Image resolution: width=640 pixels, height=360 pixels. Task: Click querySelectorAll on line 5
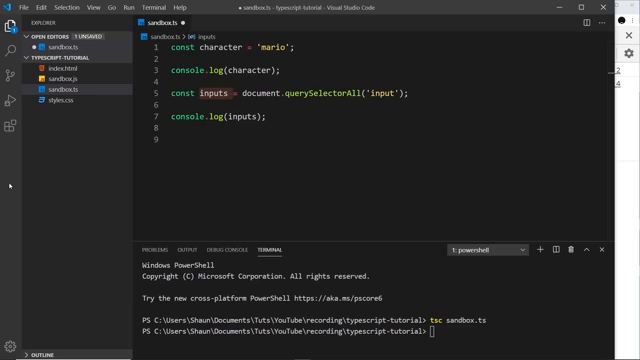[322, 93]
